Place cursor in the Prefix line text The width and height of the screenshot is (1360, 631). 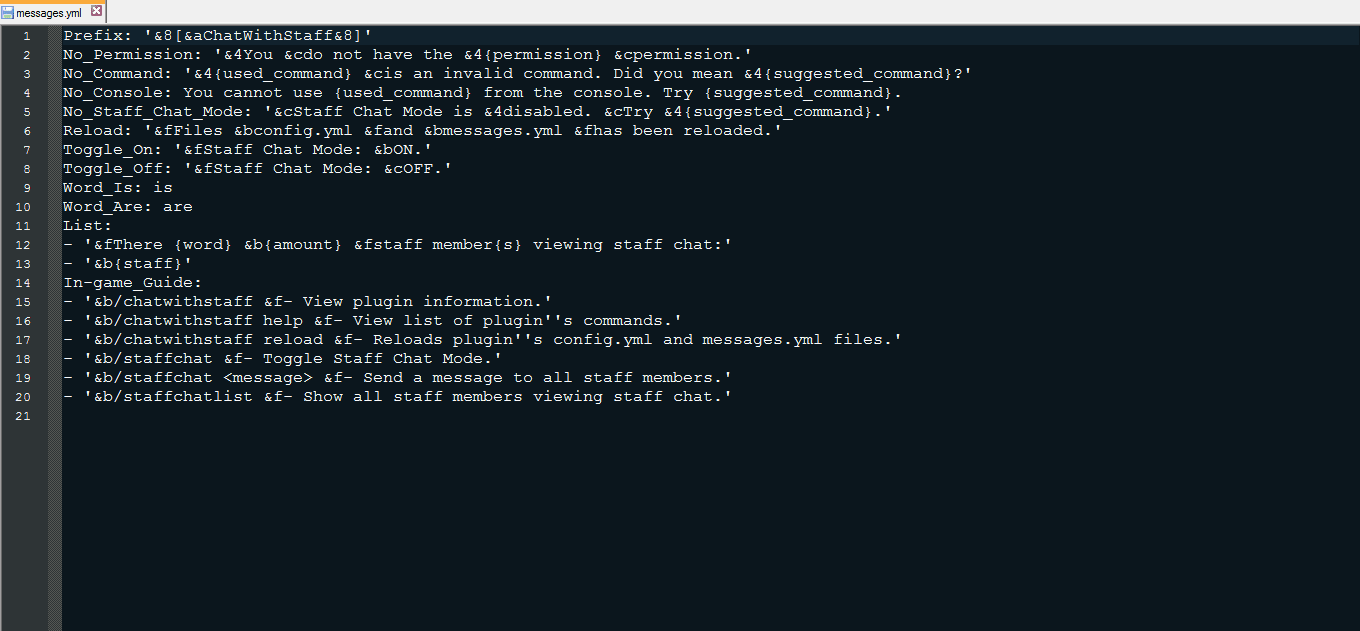(x=217, y=36)
